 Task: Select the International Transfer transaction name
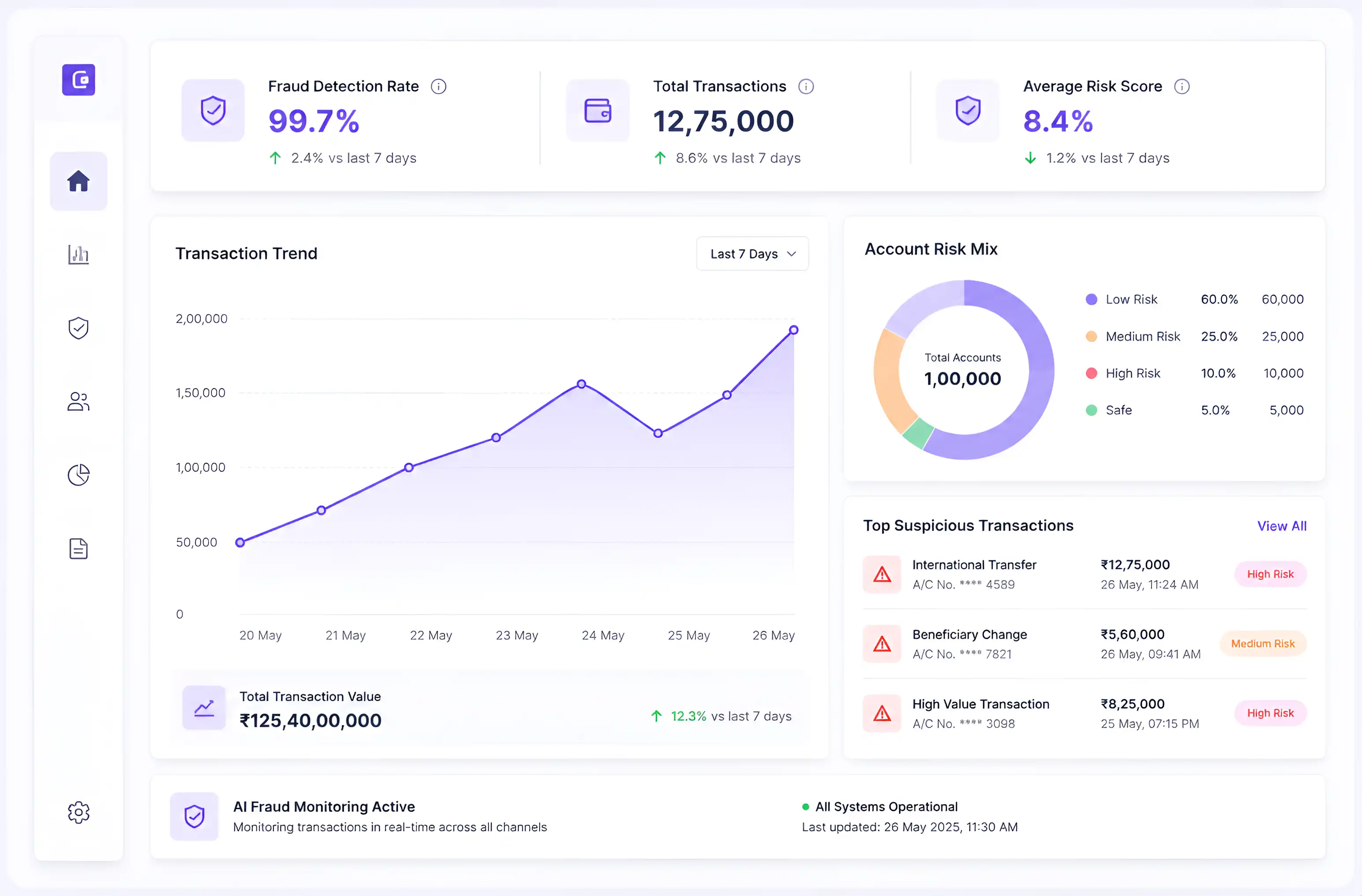coord(974,565)
